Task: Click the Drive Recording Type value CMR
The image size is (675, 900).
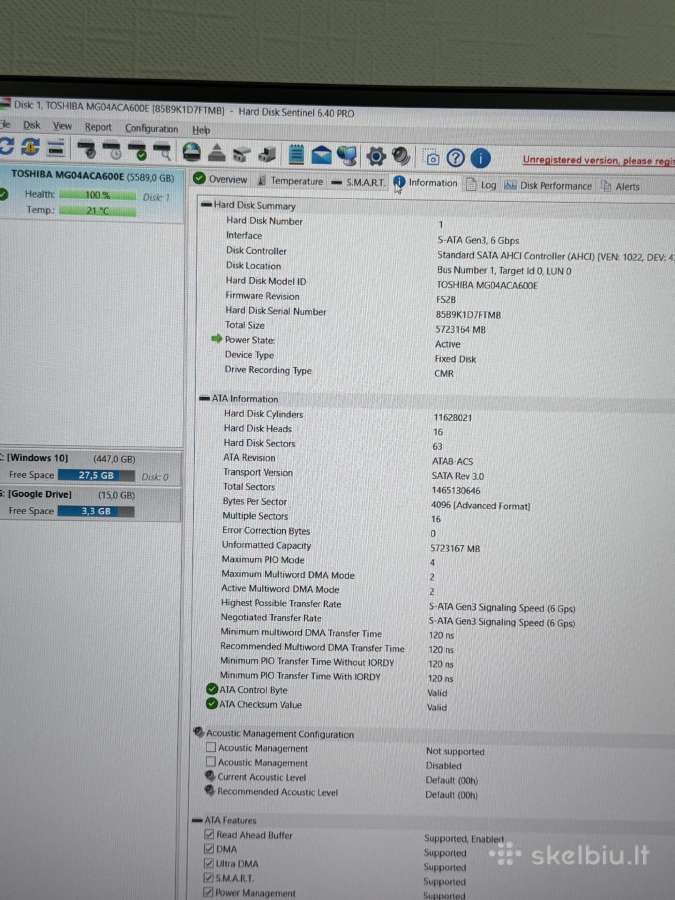Action: (x=444, y=373)
